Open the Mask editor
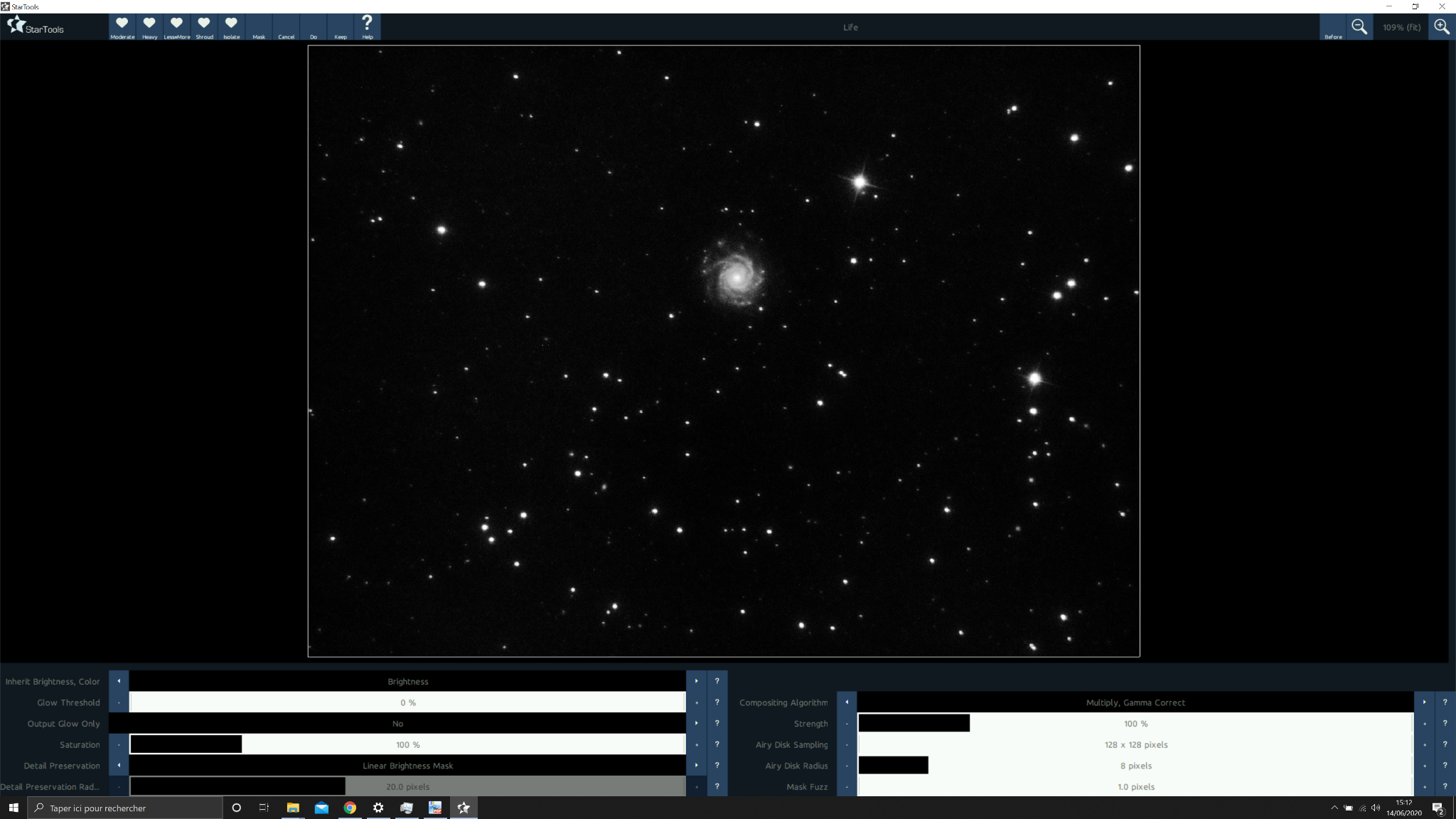This screenshot has width=1456, height=819. [x=259, y=27]
